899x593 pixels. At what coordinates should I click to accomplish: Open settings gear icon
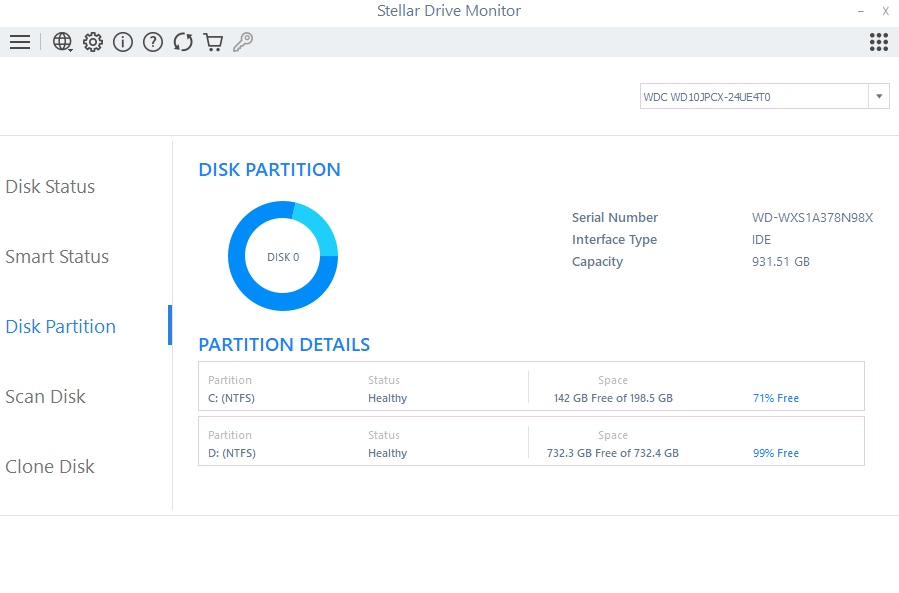[x=93, y=42]
